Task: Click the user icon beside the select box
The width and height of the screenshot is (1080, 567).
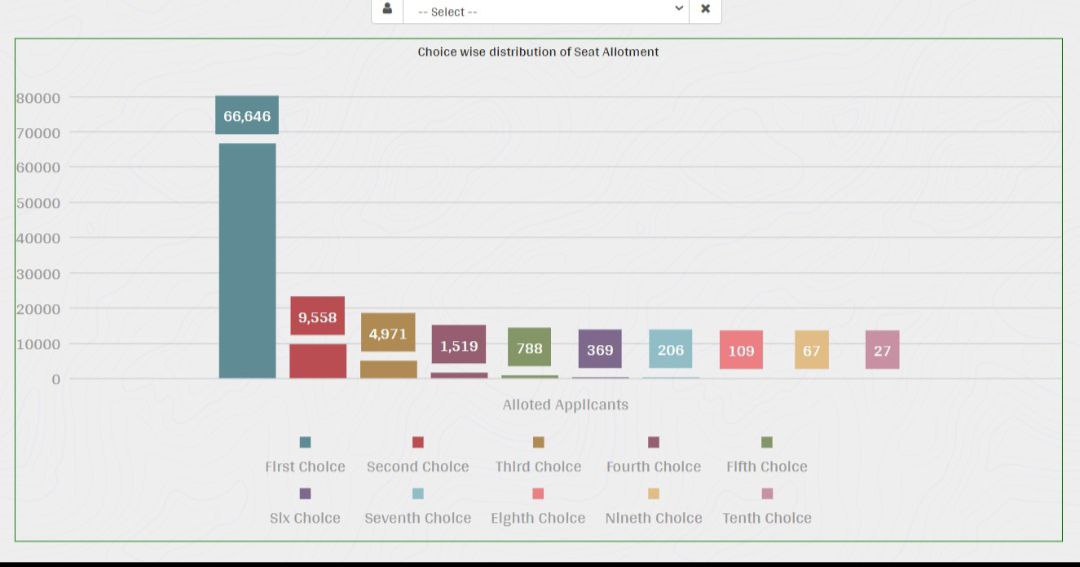Action: pyautogui.click(x=387, y=9)
